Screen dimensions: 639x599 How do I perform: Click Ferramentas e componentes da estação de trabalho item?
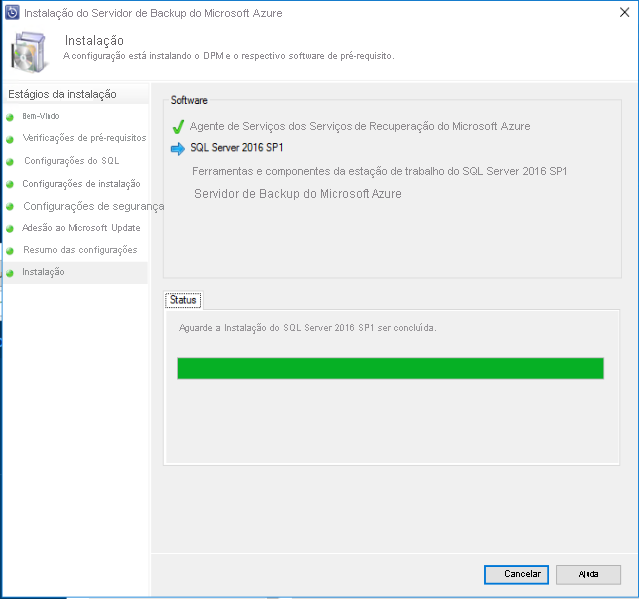(379, 171)
